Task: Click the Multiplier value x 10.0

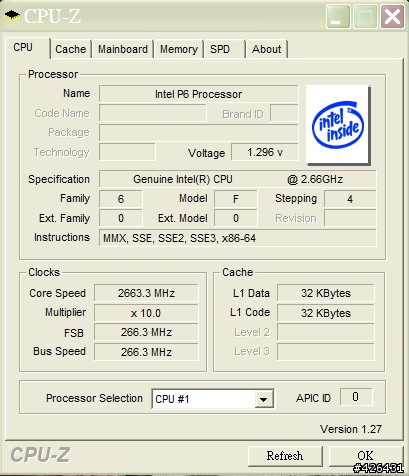Action: point(146,313)
